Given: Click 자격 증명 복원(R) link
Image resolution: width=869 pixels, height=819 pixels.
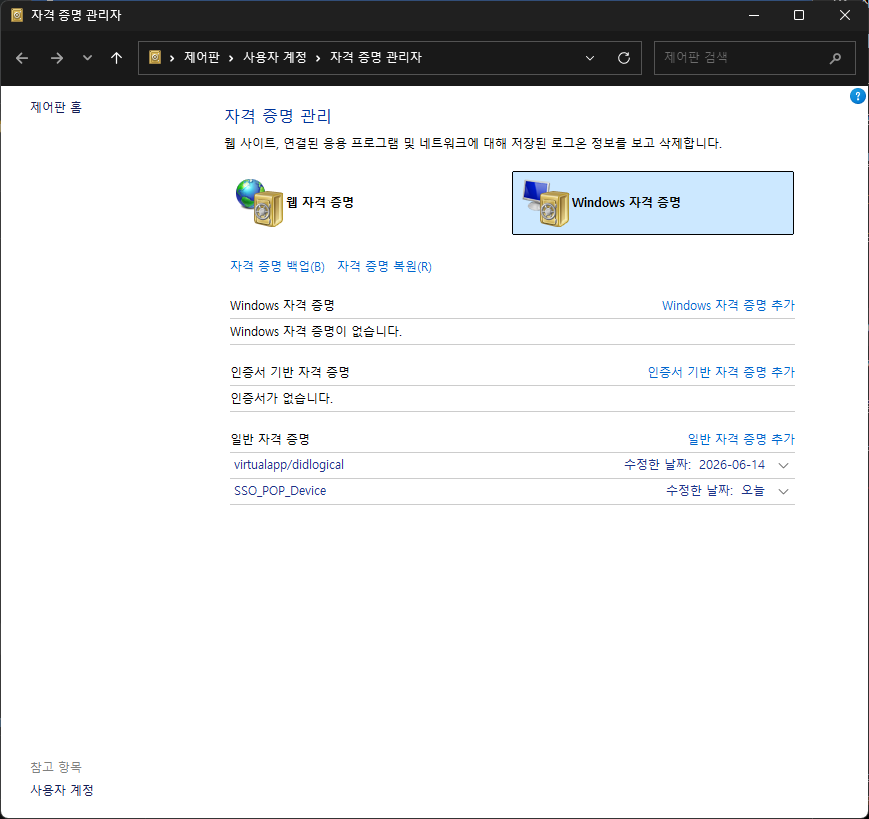Looking at the screenshot, I should pos(384,267).
